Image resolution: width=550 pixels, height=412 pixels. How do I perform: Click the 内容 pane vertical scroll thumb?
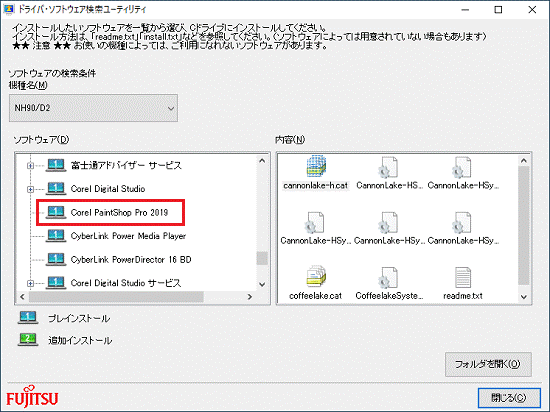pyautogui.click(x=524, y=226)
